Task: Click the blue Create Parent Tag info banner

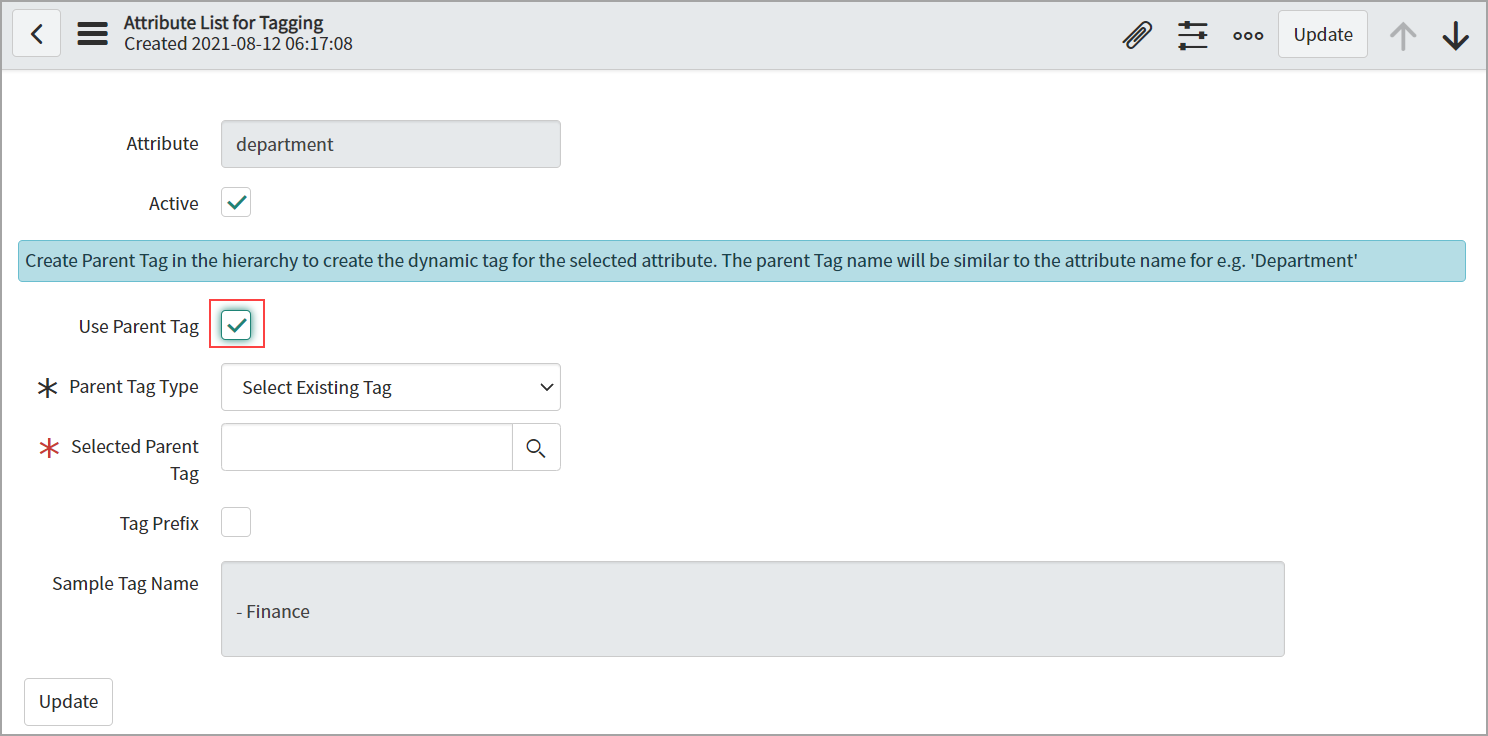Action: tap(741, 261)
